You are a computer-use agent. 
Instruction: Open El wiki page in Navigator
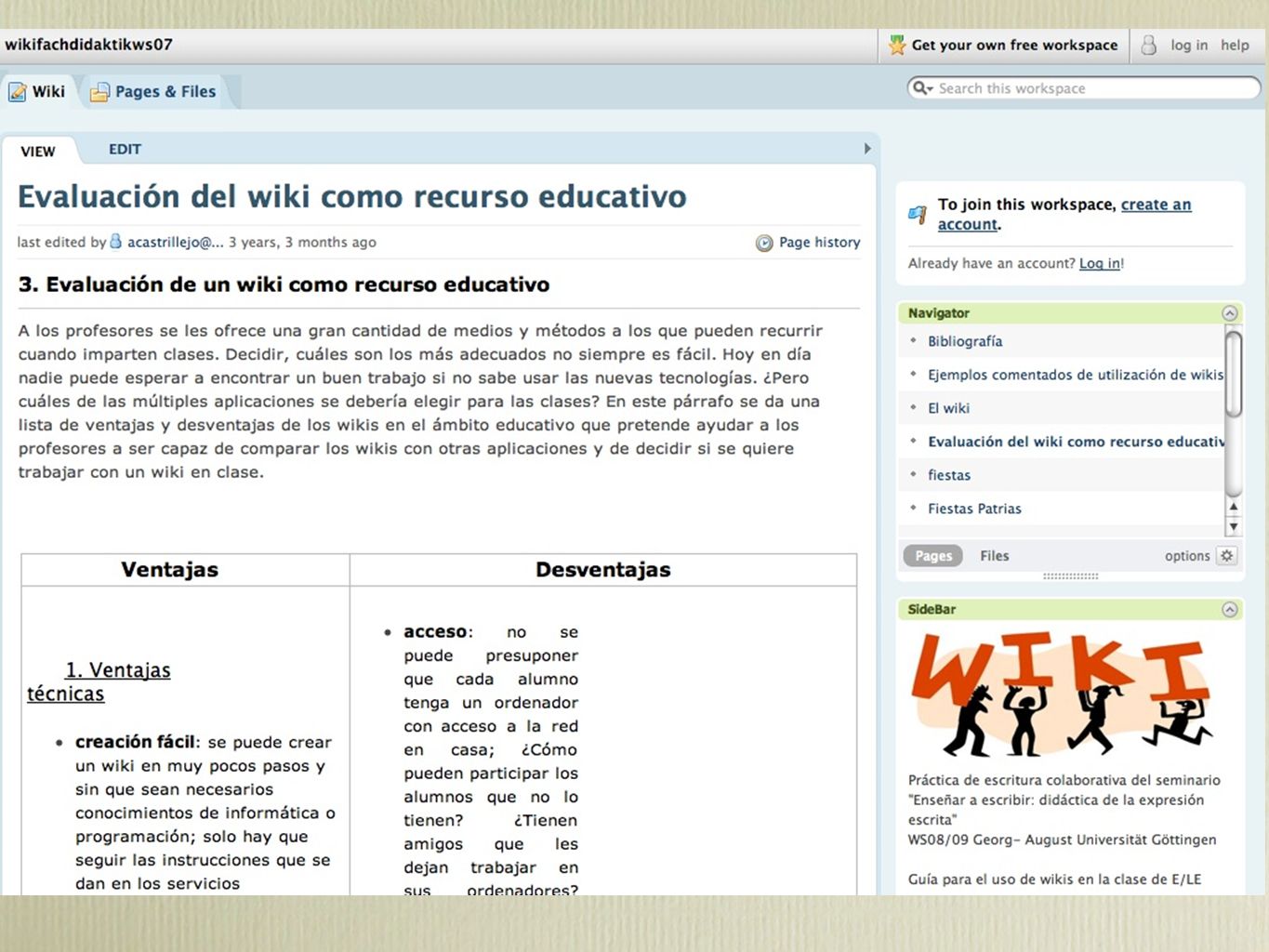pyautogui.click(x=948, y=408)
